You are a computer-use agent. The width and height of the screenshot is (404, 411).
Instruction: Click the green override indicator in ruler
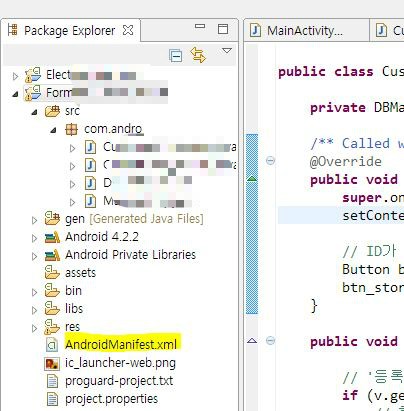tap(252, 179)
